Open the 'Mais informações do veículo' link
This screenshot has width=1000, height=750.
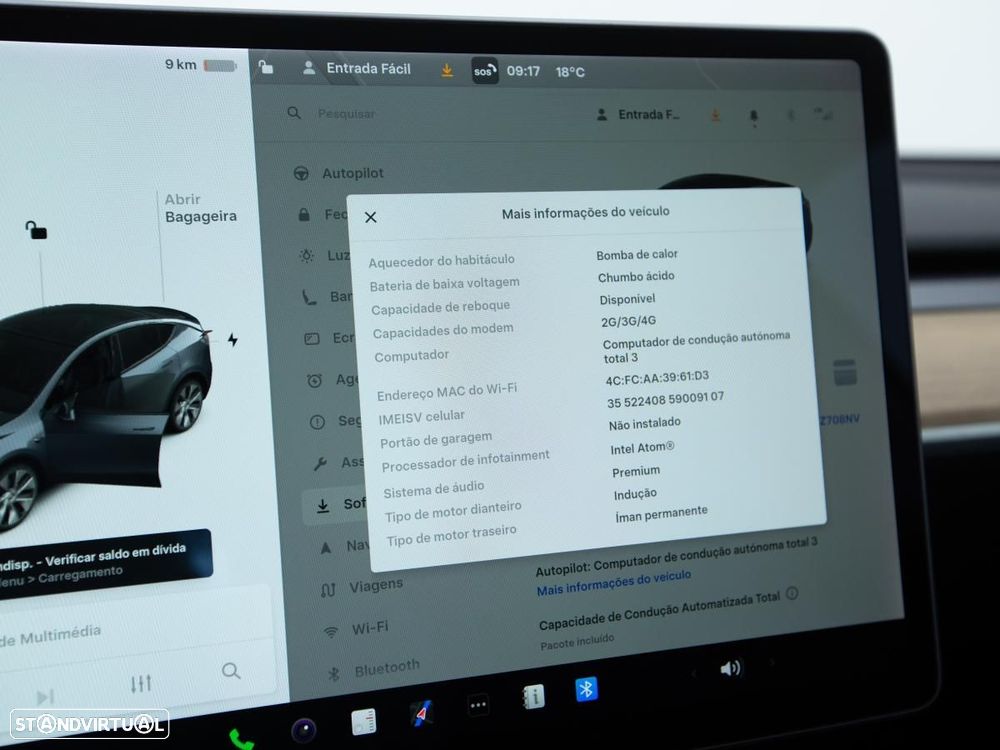click(x=614, y=582)
